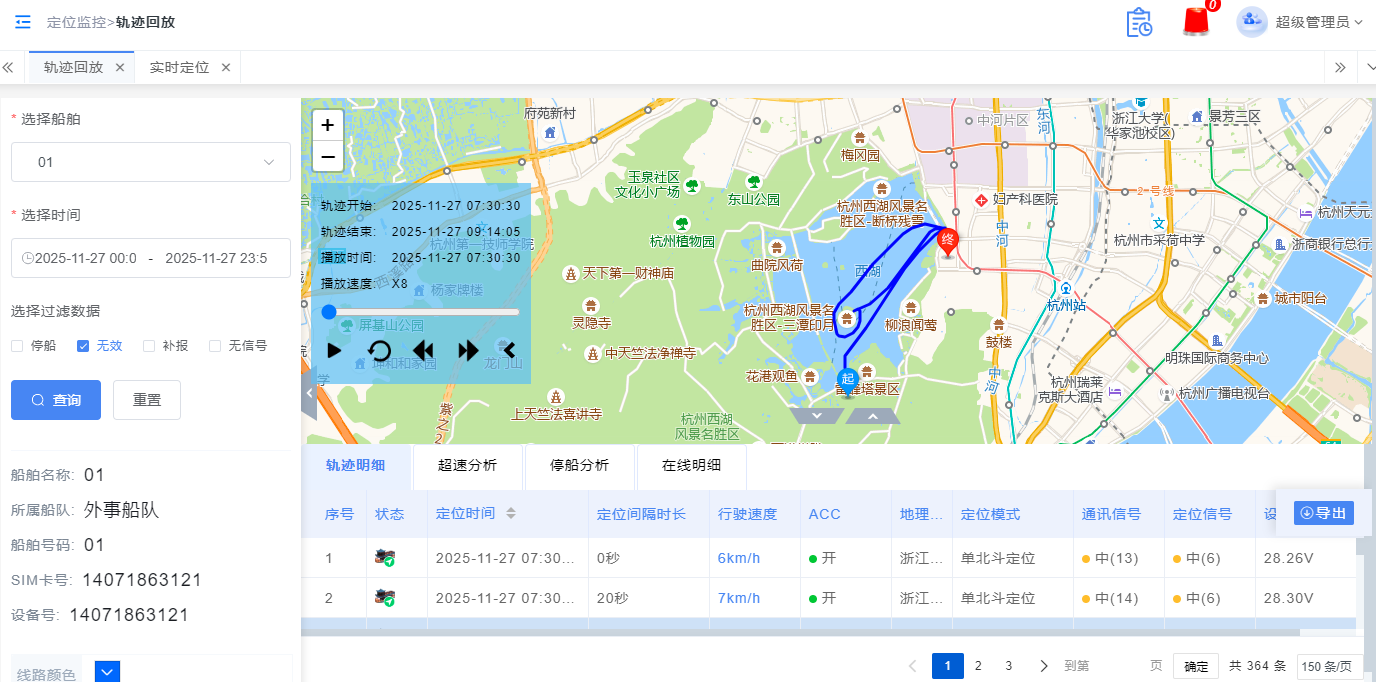Sort by the 定位时间 column arrows
Image resolution: width=1376 pixels, height=682 pixels.
point(511,514)
